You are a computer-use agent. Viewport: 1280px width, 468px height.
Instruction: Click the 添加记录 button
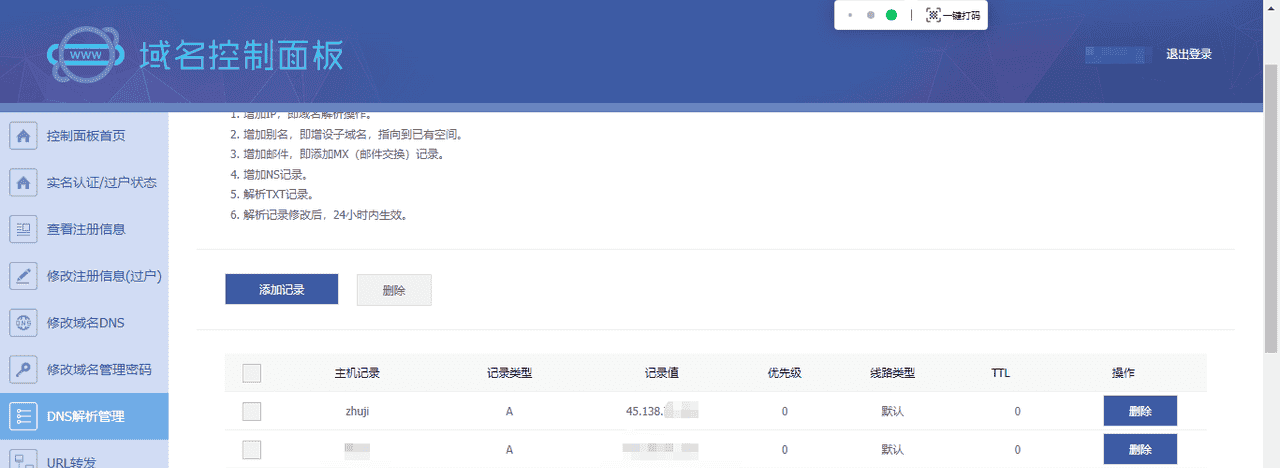coord(281,289)
